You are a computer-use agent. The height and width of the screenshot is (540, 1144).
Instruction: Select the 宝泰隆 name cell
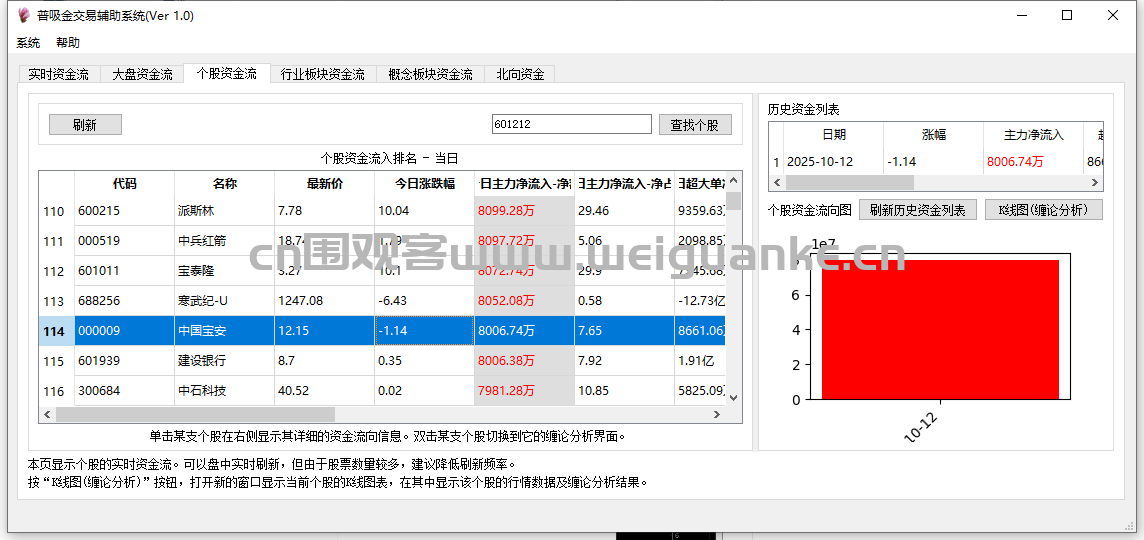tap(225, 271)
